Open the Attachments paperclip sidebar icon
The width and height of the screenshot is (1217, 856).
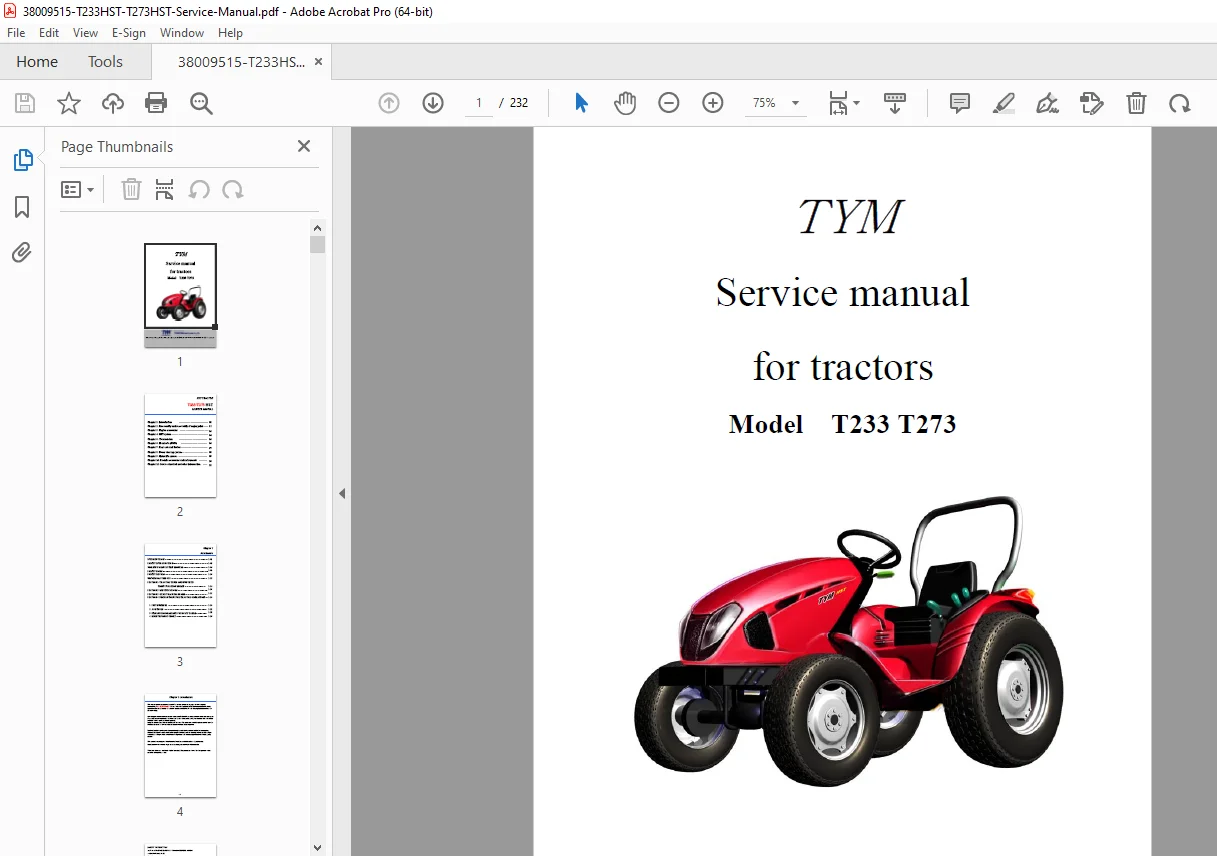tap(22, 252)
